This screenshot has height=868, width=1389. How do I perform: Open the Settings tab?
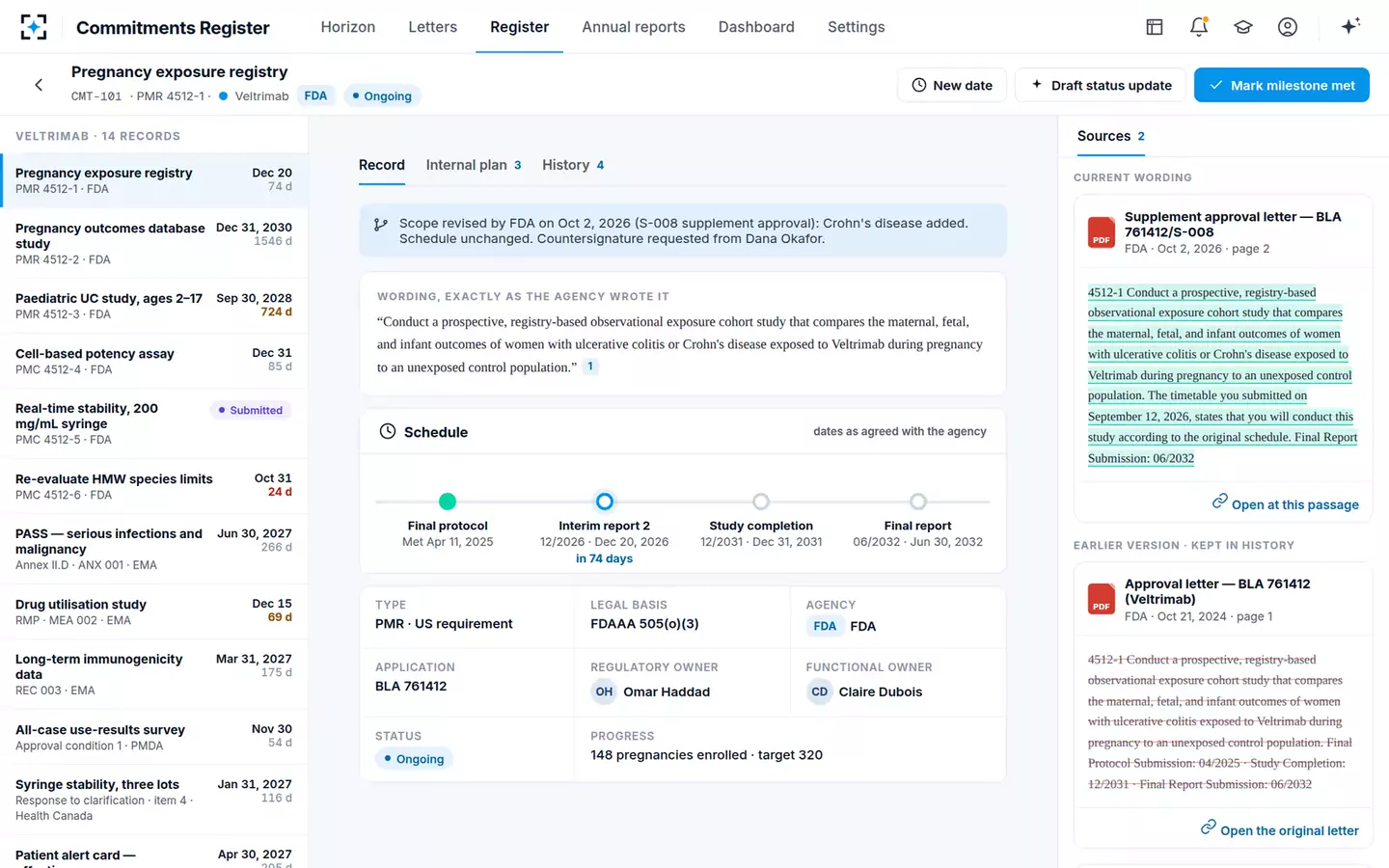coord(857,27)
